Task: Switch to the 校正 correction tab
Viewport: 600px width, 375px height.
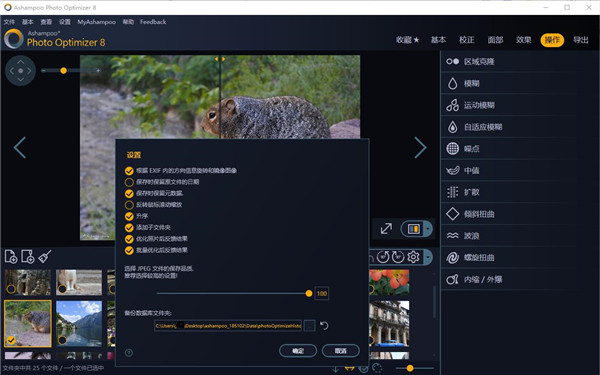Action: click(467, 40)
